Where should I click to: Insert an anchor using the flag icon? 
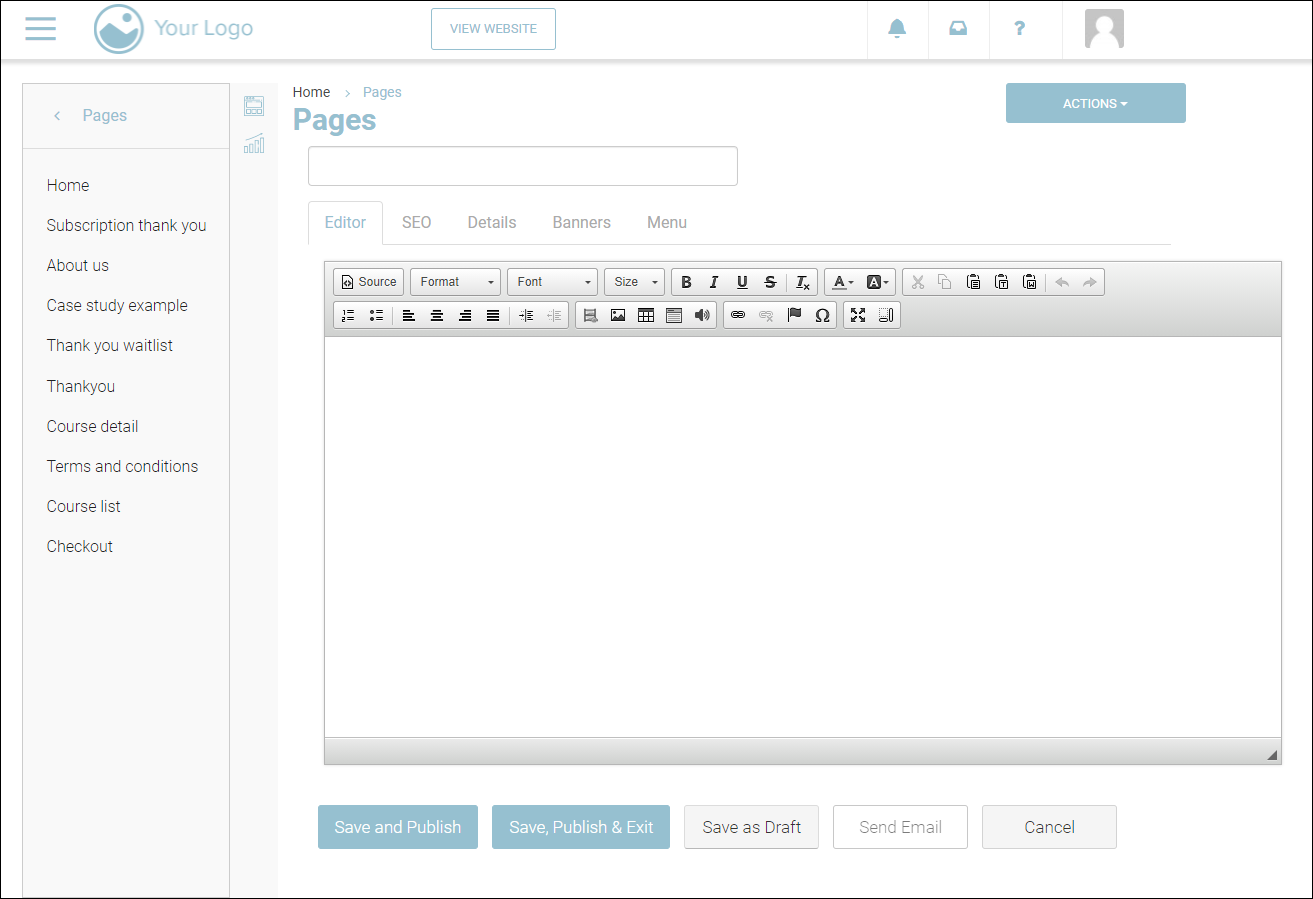pos(794,315)
